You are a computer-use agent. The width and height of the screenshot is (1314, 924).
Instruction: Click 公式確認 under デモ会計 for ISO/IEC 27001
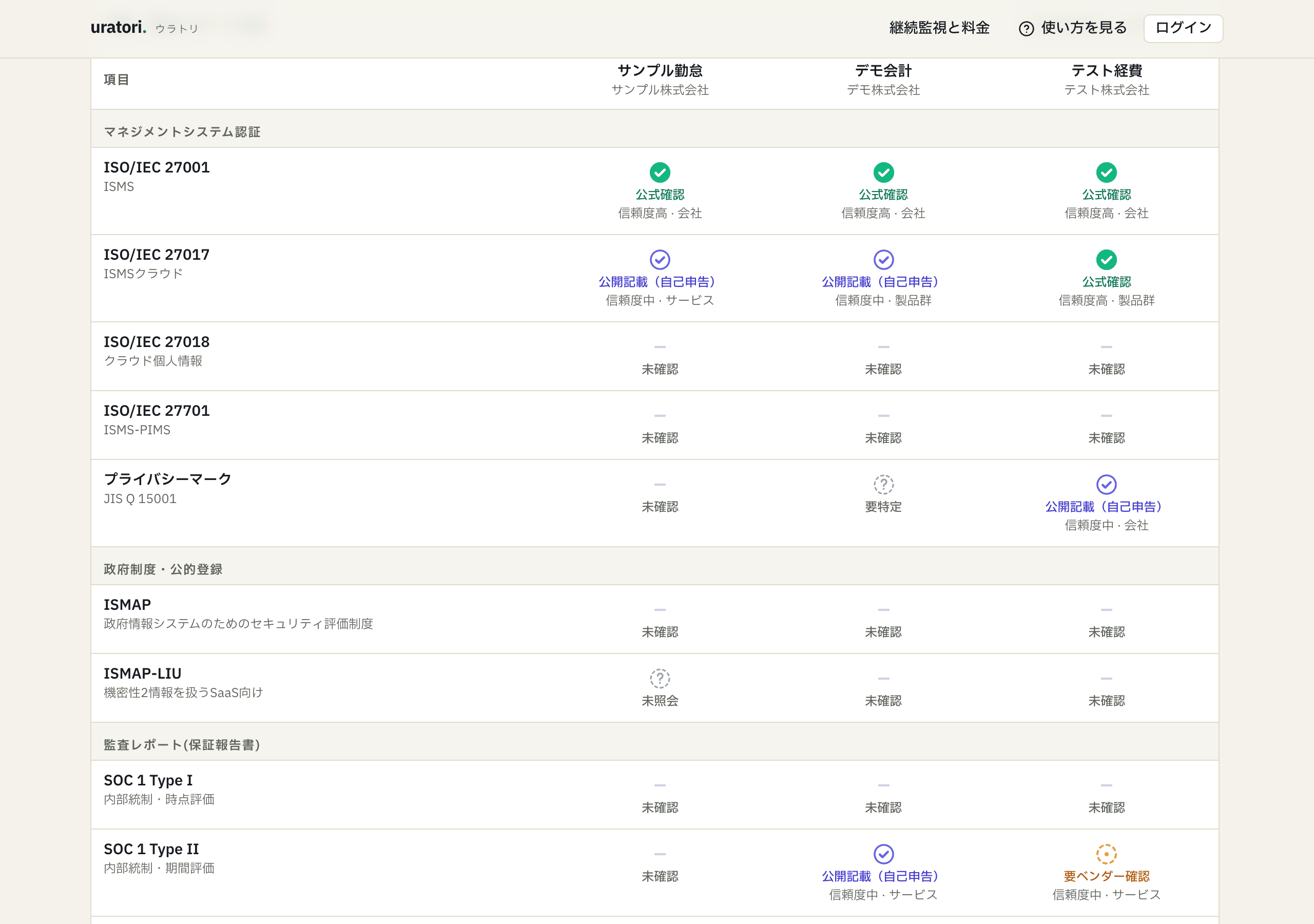pos(883,195)
